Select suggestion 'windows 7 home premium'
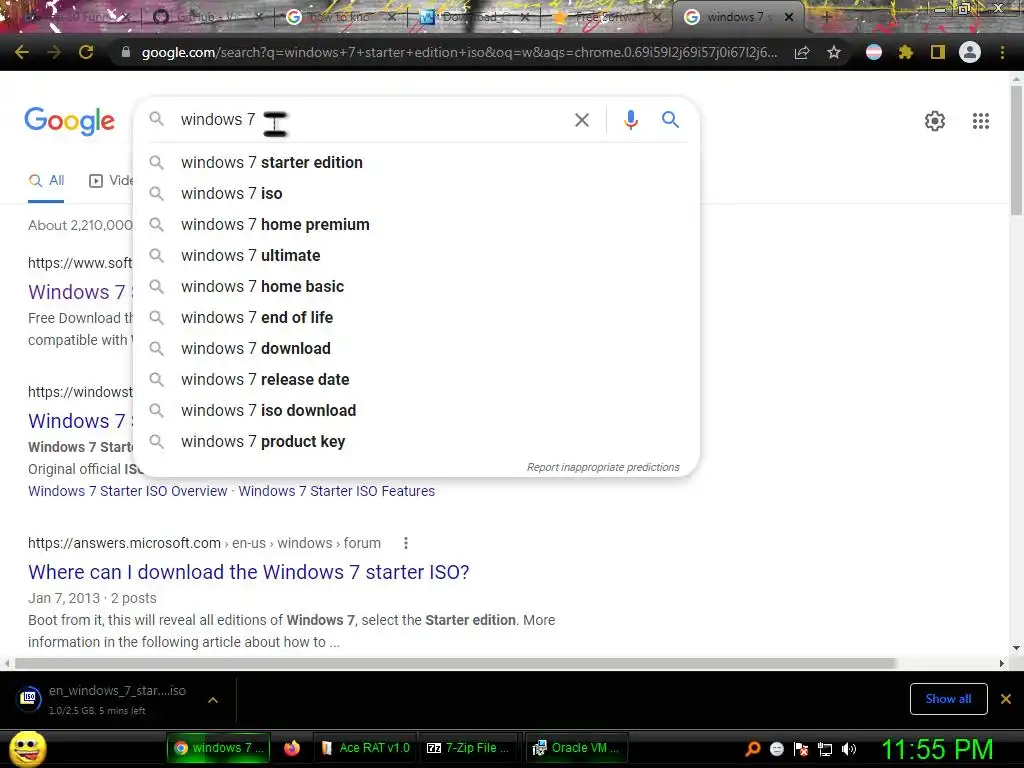 pos(416,225)
